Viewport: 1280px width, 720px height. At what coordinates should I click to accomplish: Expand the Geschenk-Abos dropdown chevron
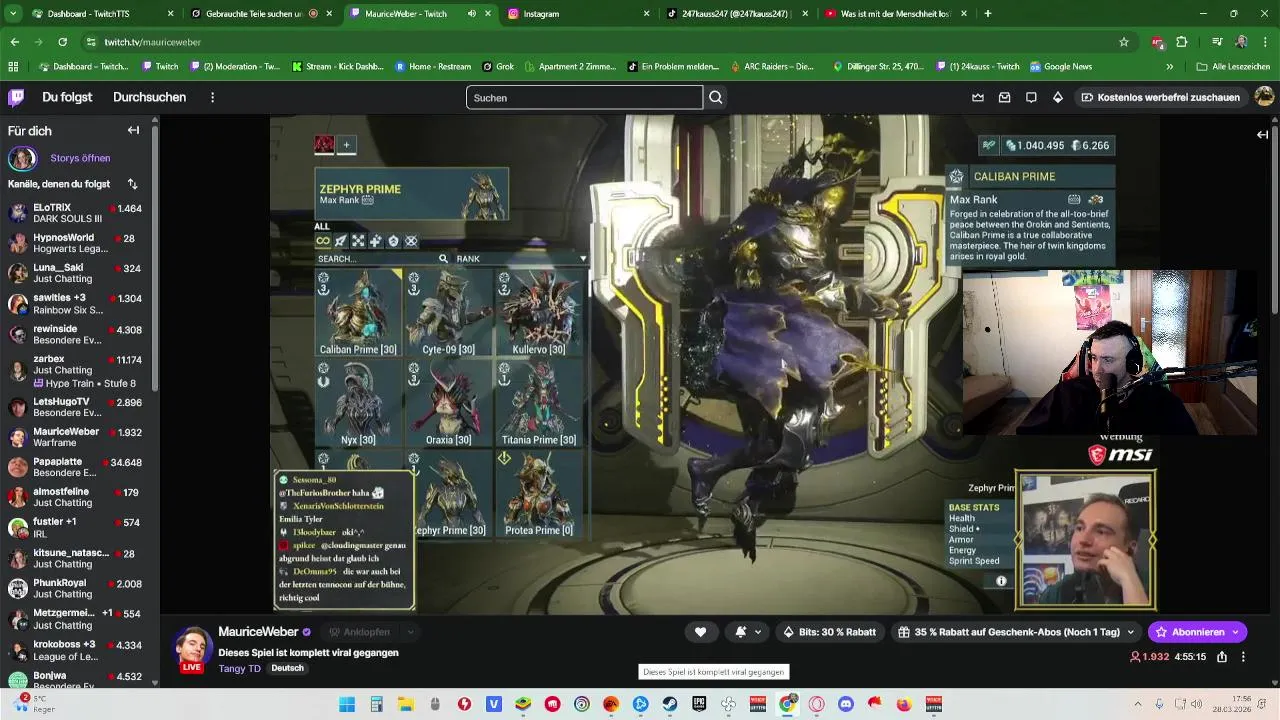[x=1131, y=632]
